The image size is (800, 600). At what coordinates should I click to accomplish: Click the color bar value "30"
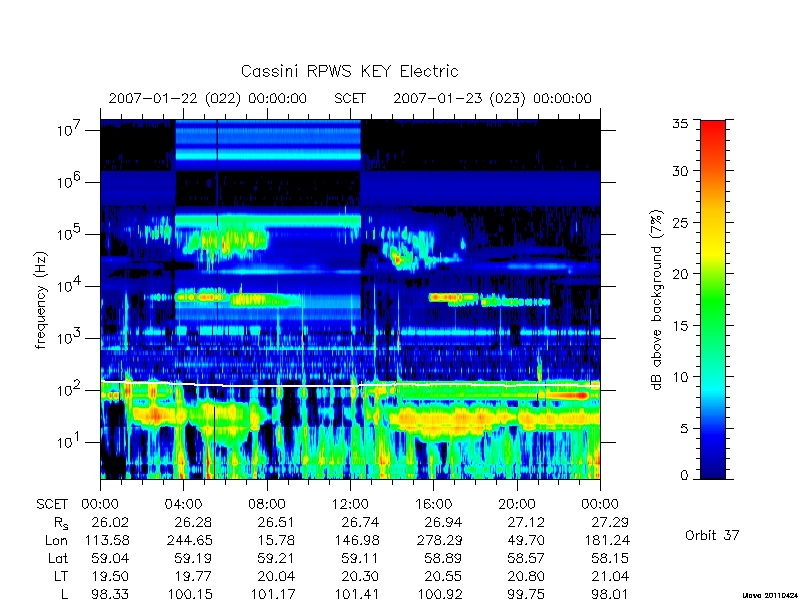pos(680,171)
